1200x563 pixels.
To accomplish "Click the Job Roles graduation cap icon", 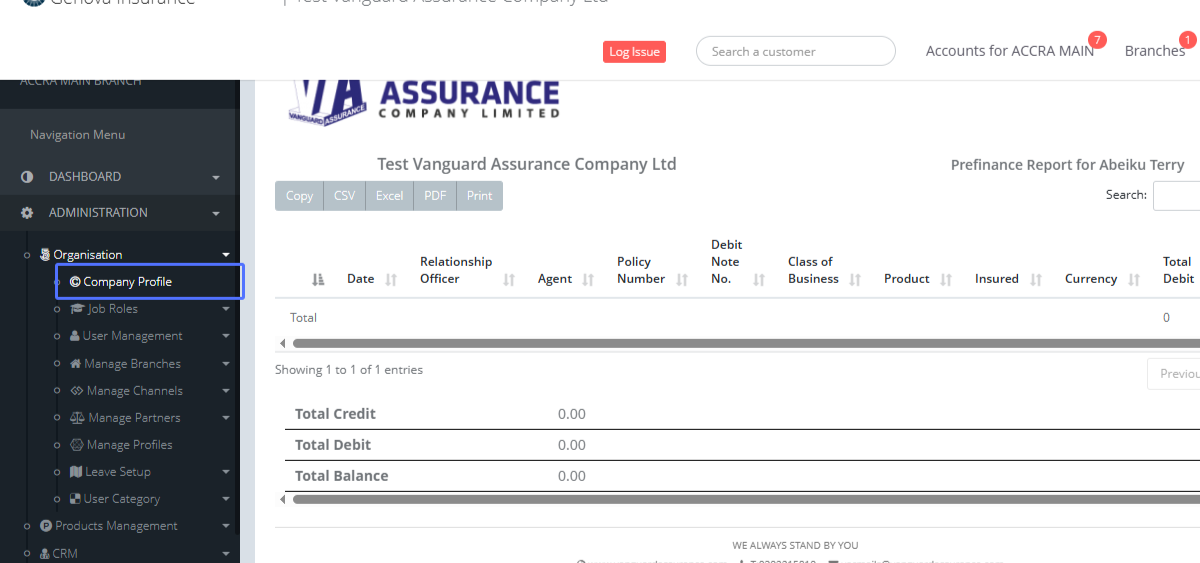I will [77, 309].
